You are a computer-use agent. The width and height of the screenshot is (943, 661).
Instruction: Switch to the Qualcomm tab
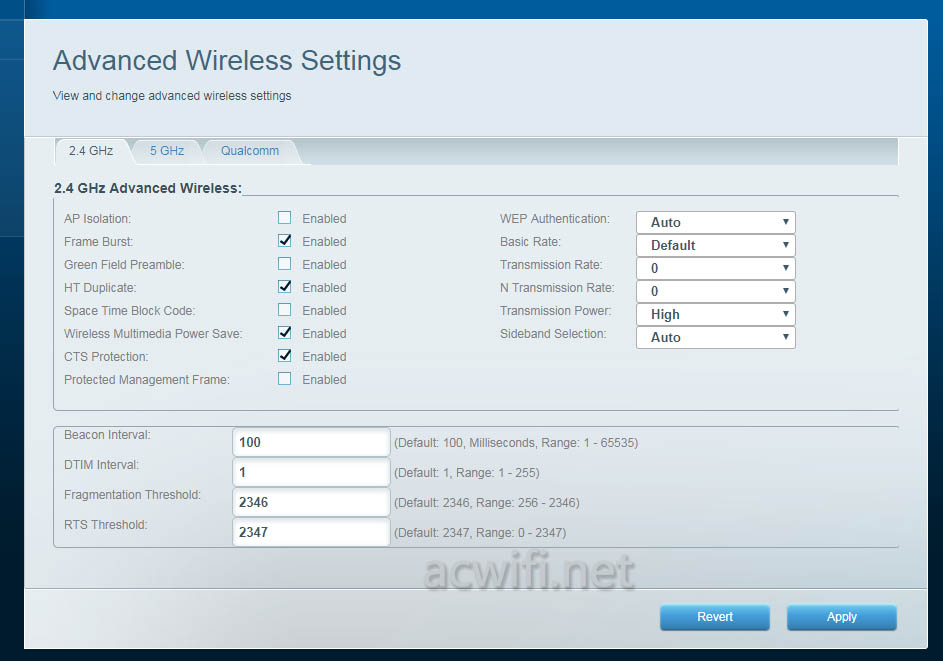[250, 151]
